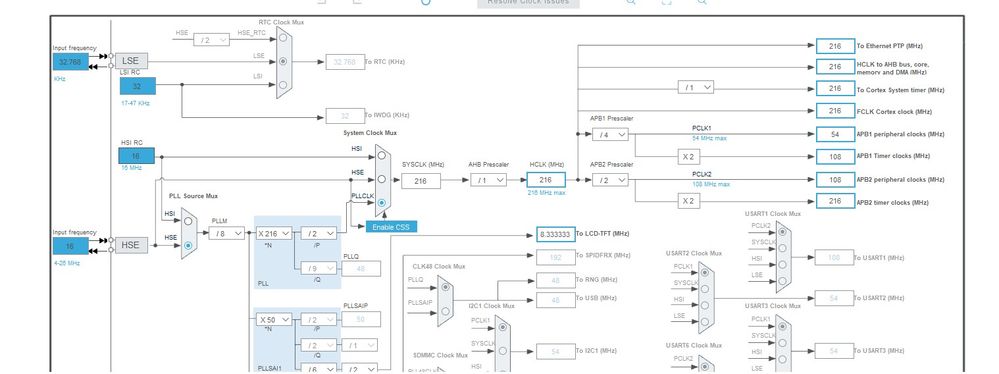The height and width of the screenshot is (374, 999).
Task: Open the X 216 PLL multiplier dropdown
Action: (x=274, y=233)
